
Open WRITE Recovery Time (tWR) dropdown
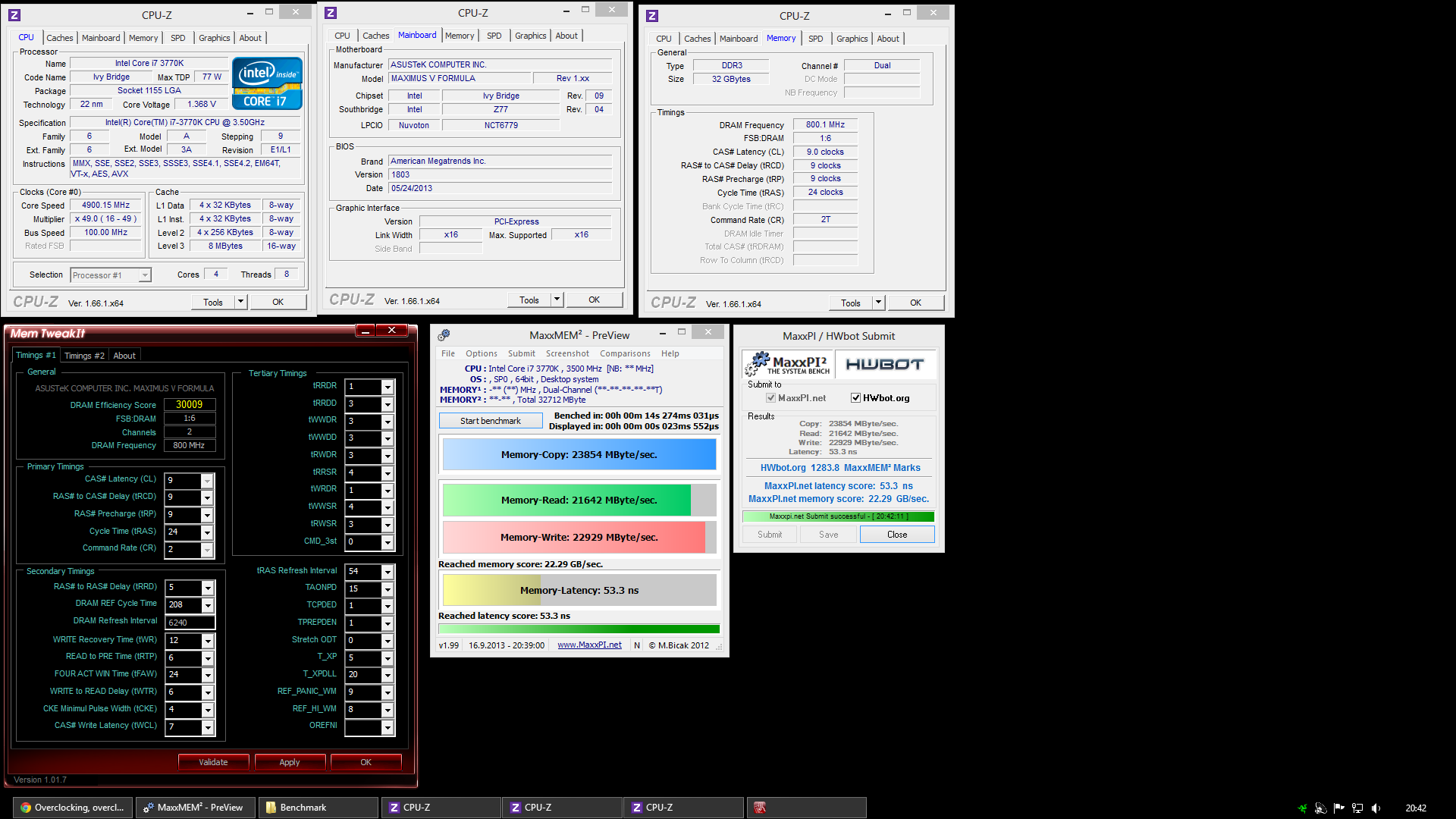(x=207, y=641)
